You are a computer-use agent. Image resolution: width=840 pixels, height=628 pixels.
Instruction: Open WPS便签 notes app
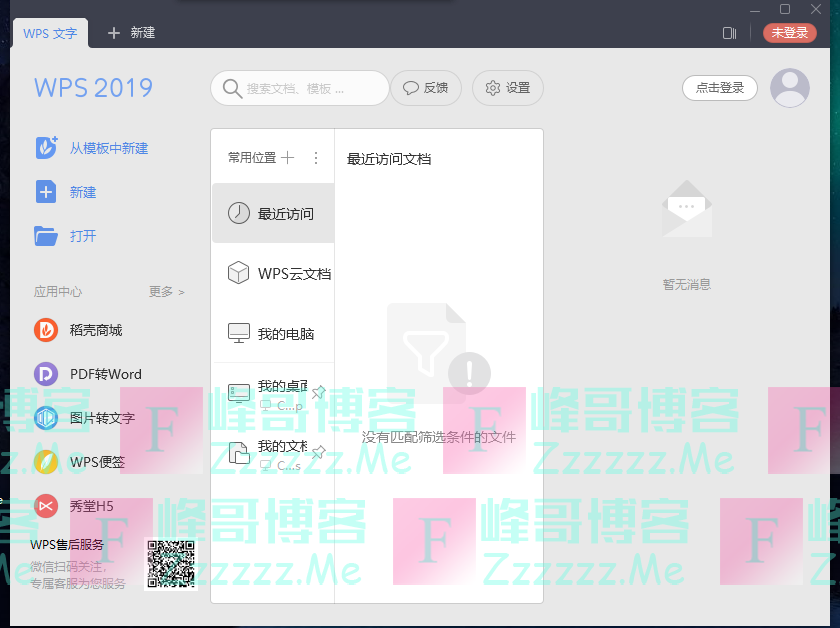46,462
